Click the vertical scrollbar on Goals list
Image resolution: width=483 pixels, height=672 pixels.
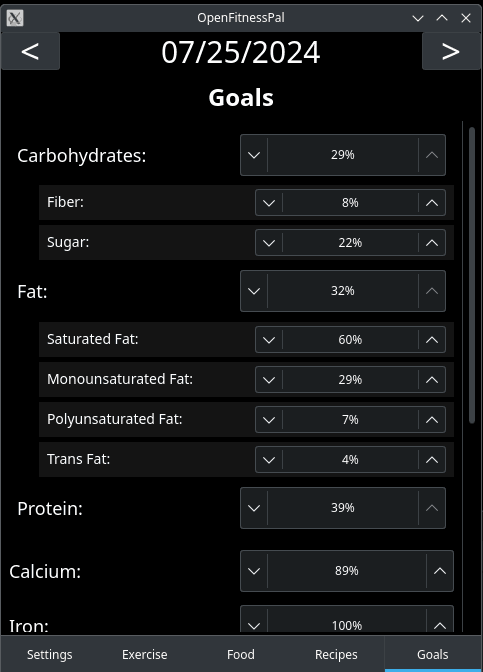472,275
